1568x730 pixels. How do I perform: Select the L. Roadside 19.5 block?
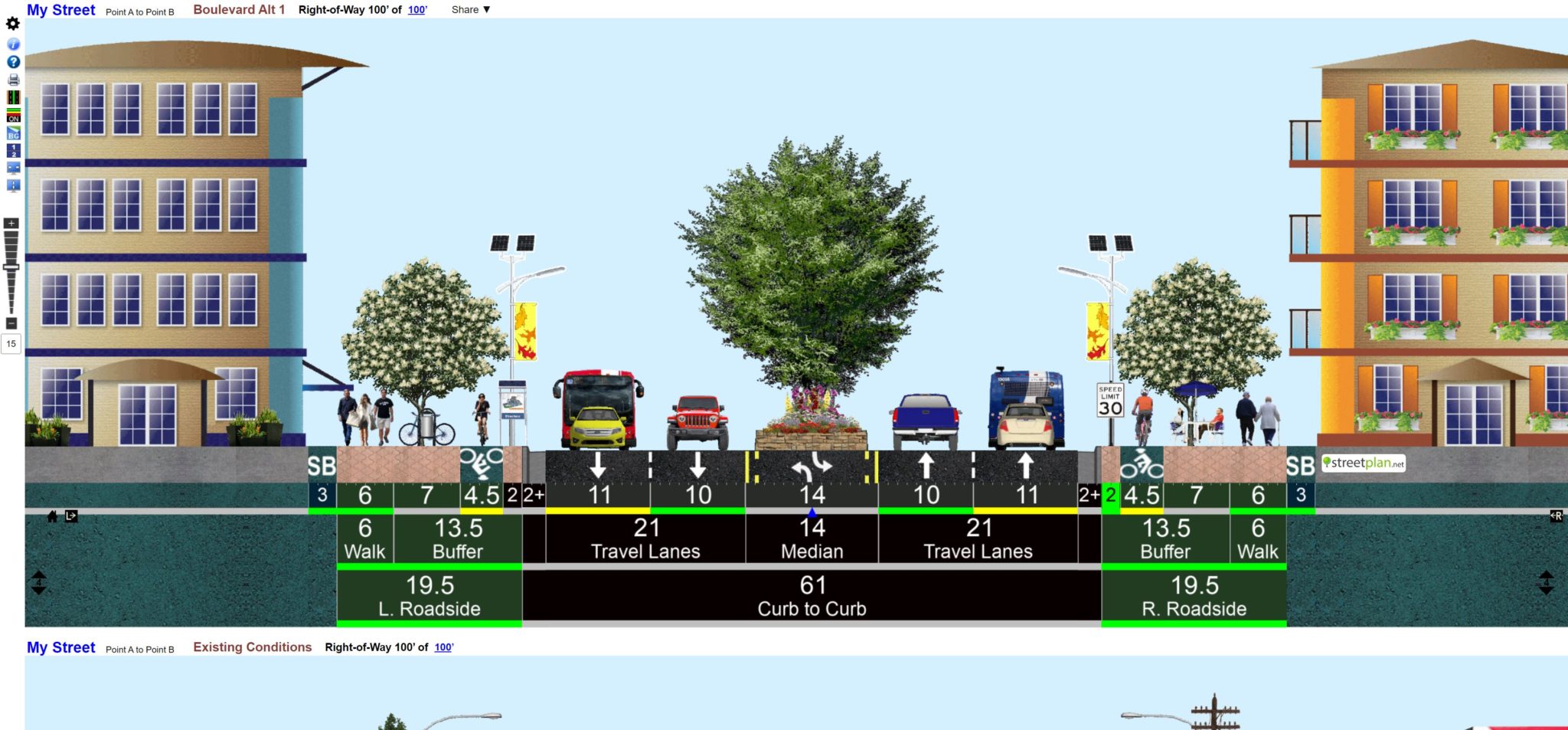tap(430, 596)
